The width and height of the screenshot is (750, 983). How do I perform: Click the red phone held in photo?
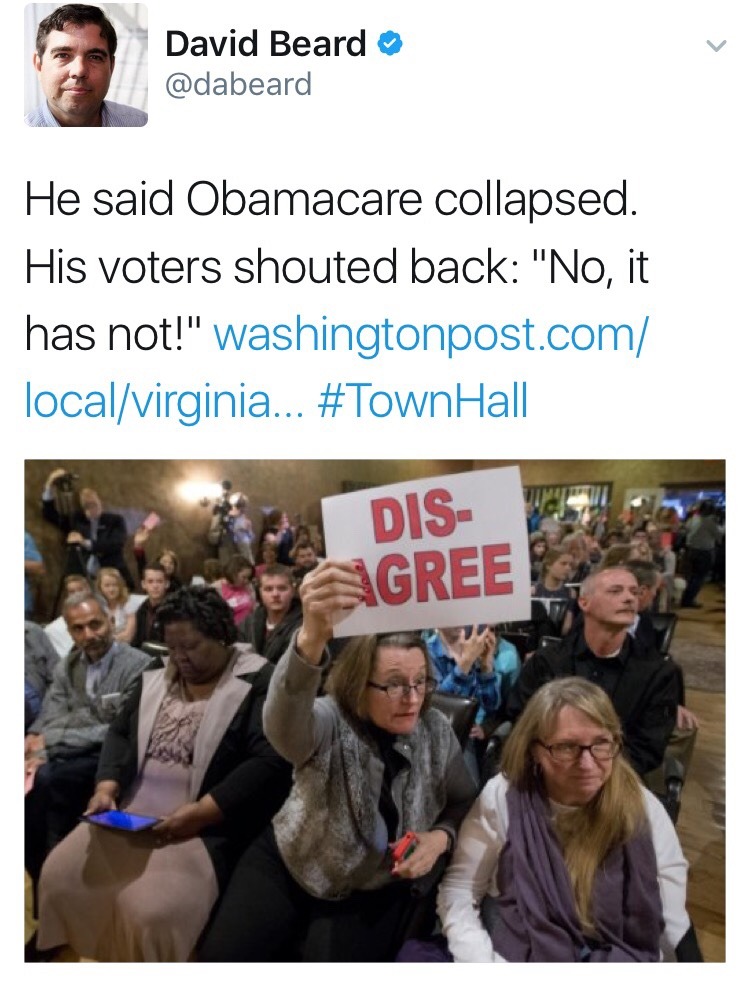404,847
